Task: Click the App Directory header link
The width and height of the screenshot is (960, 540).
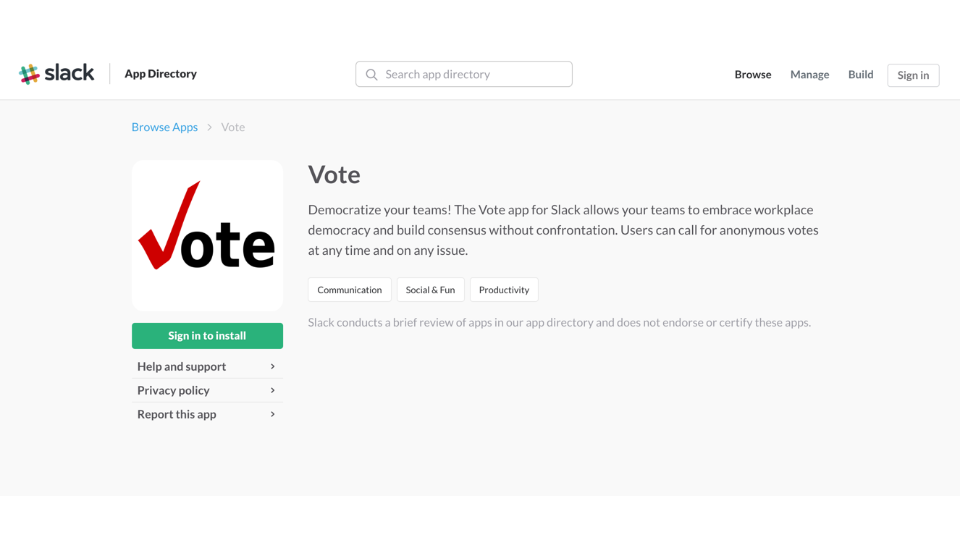Action: (160, 74)
